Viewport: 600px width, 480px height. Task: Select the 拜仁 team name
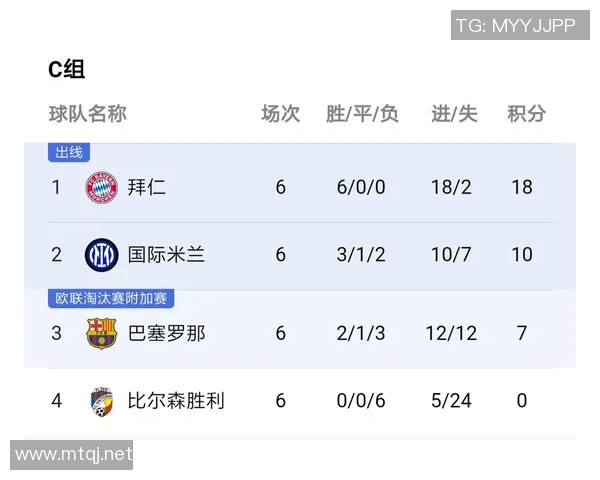pyautogui.click(x=146, y=187)
